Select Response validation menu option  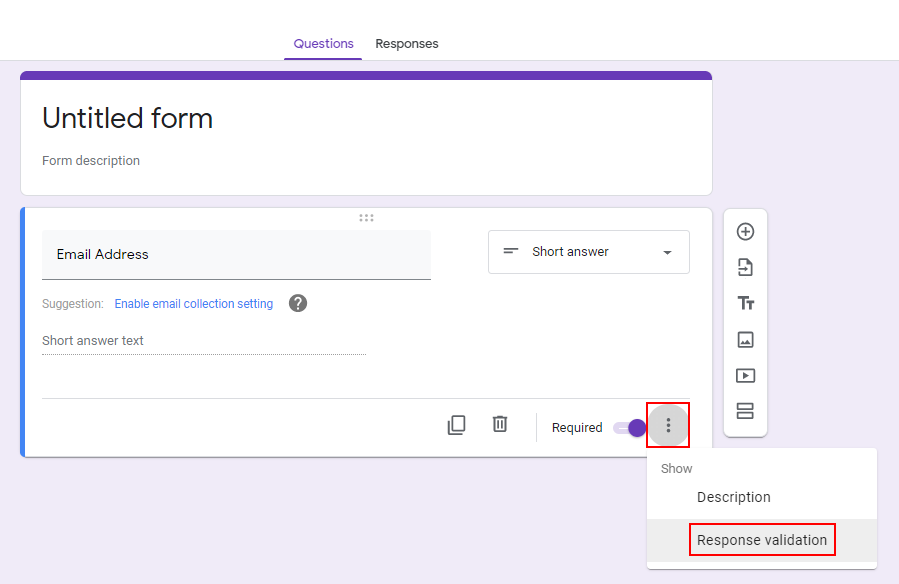(x=762, y=540)
